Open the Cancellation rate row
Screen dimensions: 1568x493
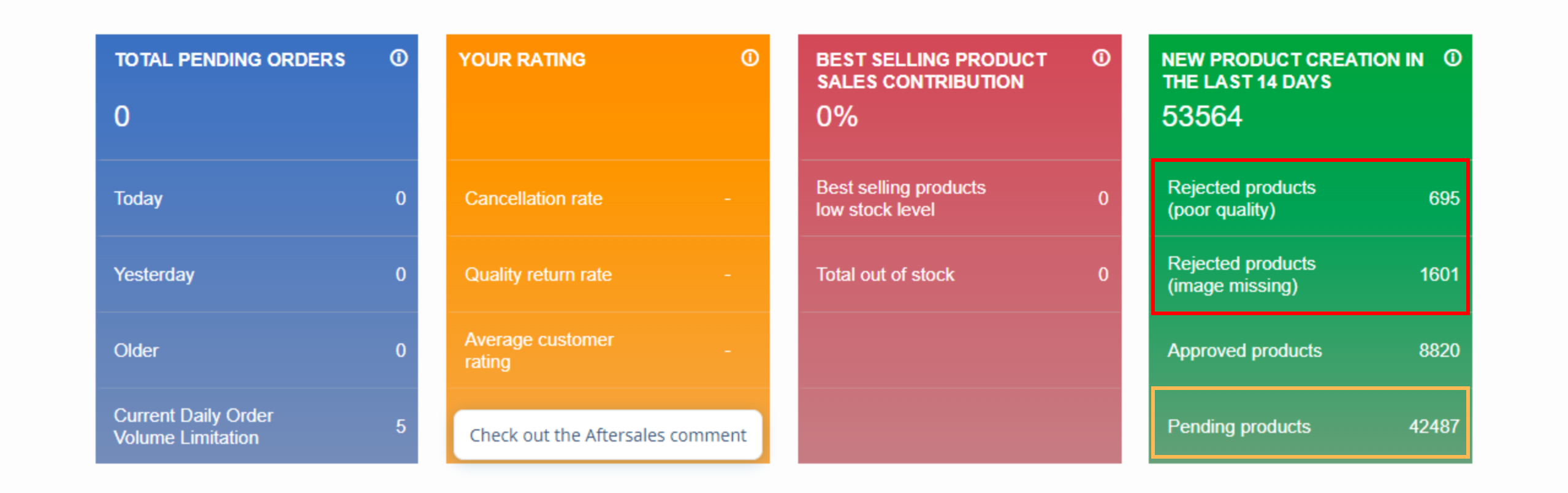coord(607,199)
